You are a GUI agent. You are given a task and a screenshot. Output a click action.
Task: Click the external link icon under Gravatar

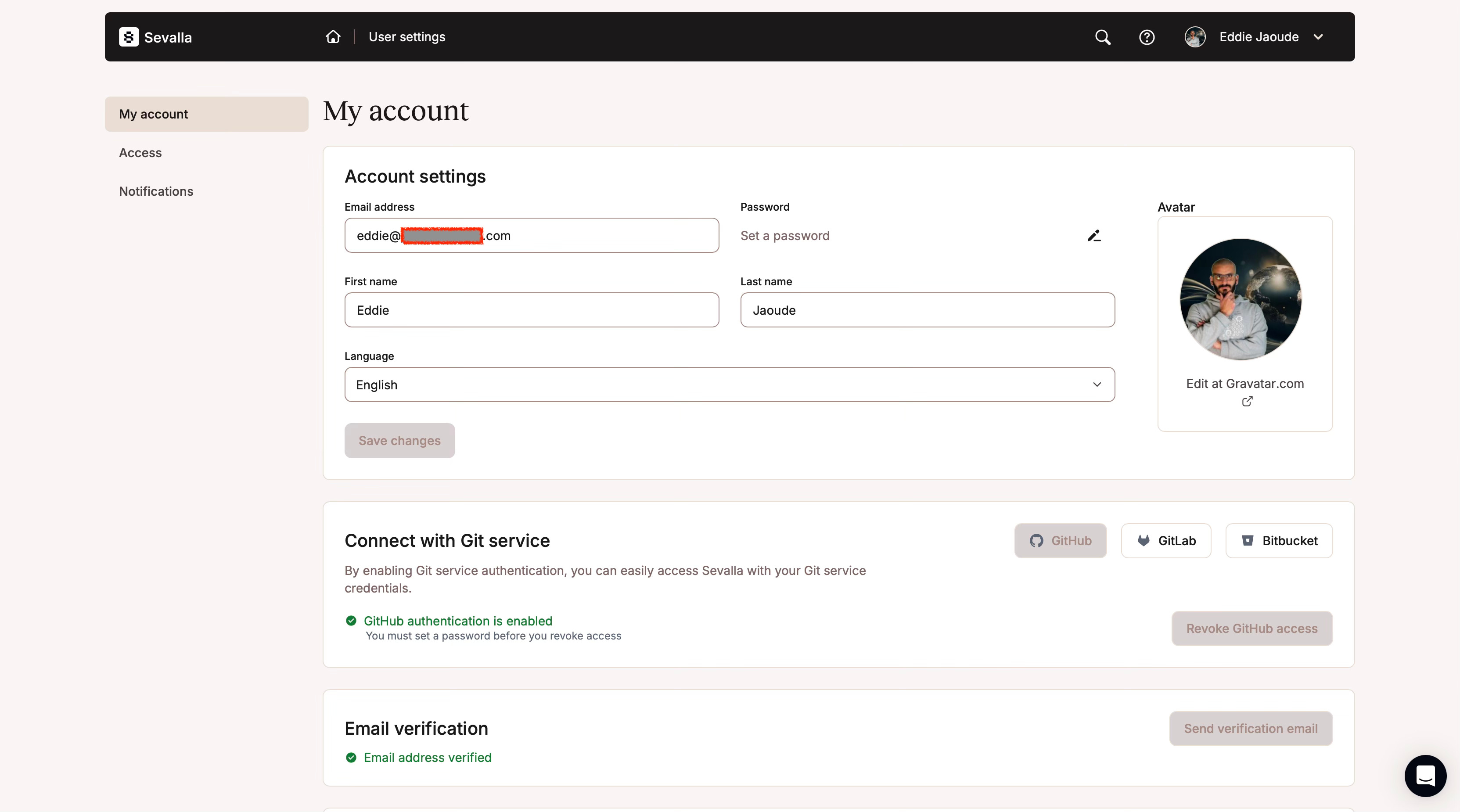click(1248, 401)
